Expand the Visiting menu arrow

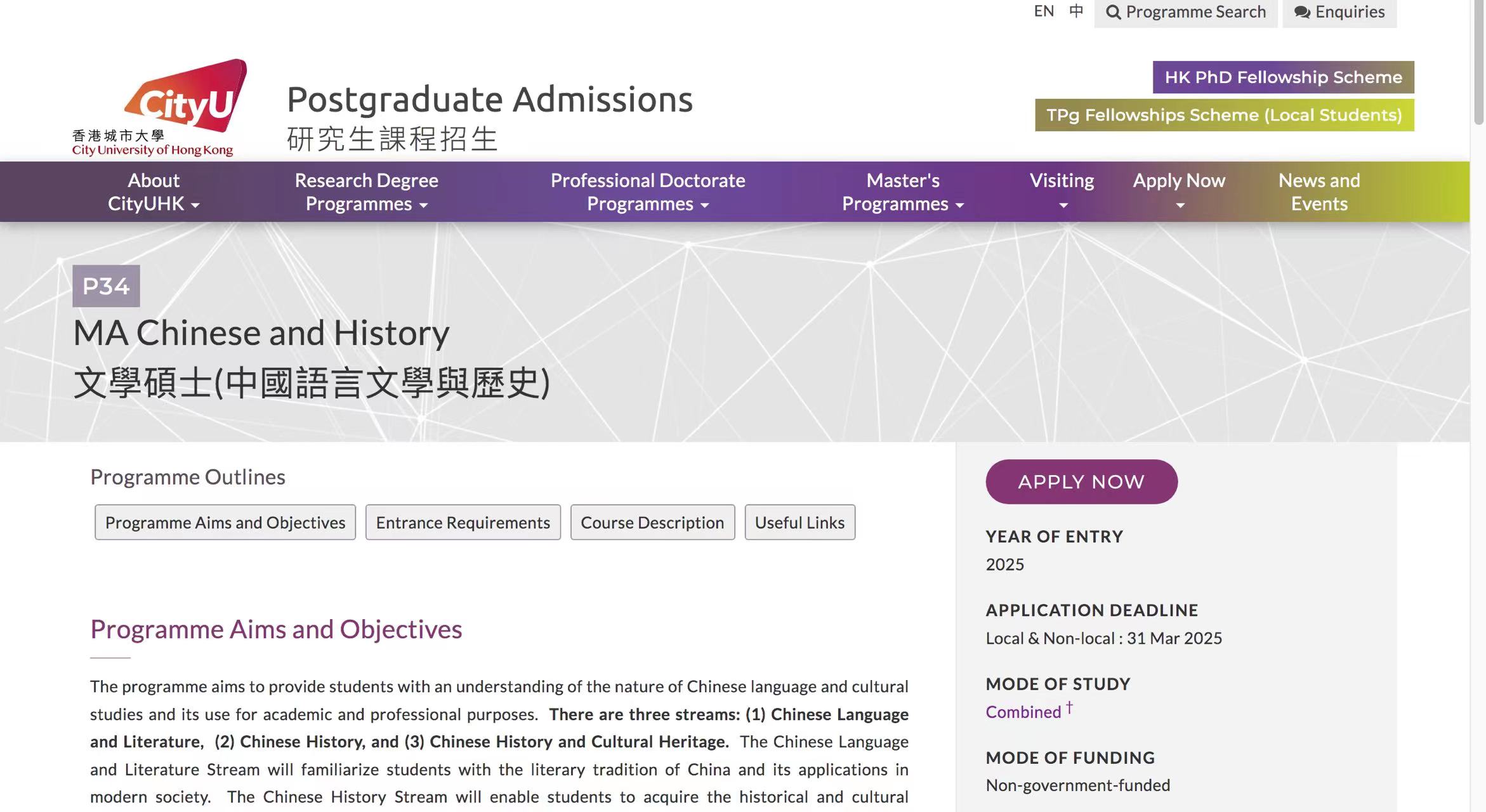point(1063,205)
